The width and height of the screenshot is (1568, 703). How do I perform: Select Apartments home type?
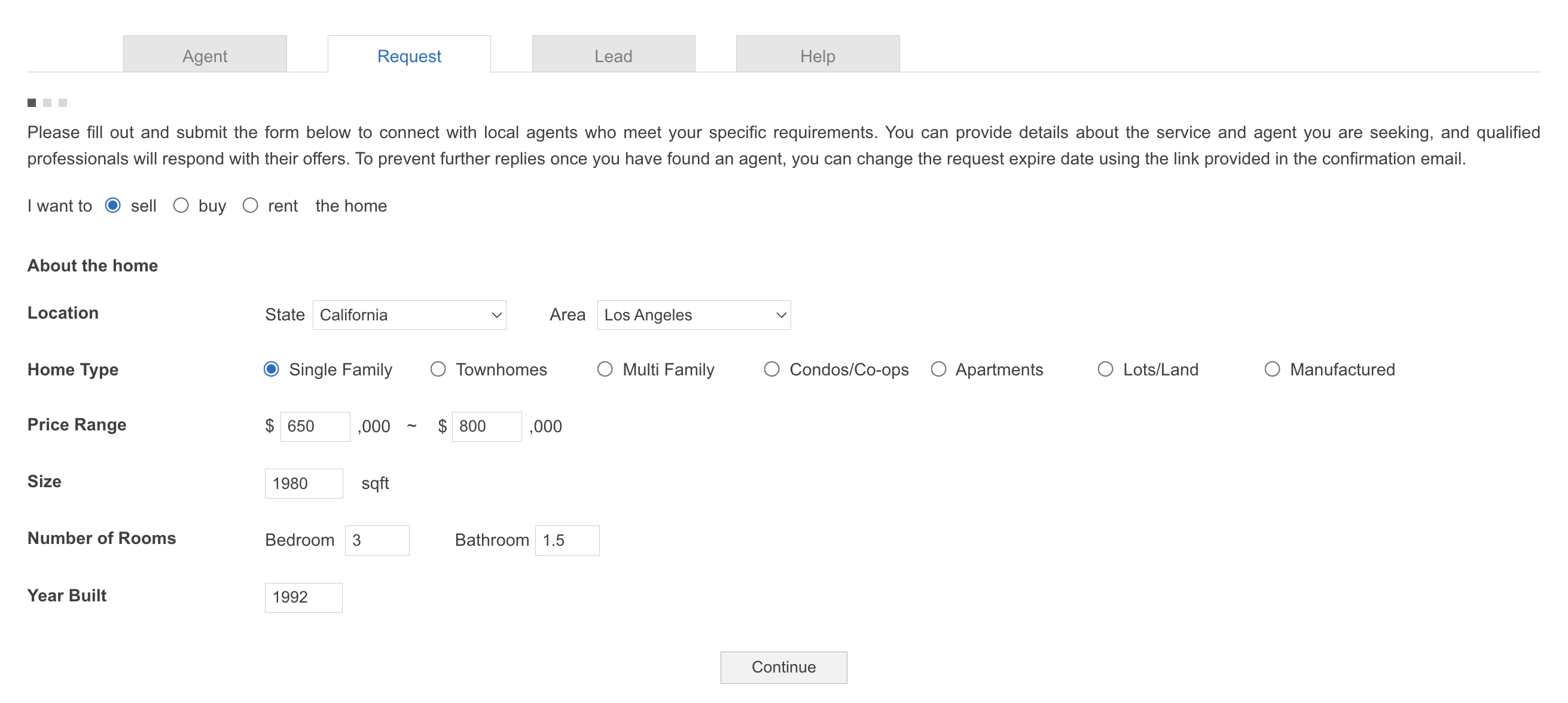[x=938, y=370]
